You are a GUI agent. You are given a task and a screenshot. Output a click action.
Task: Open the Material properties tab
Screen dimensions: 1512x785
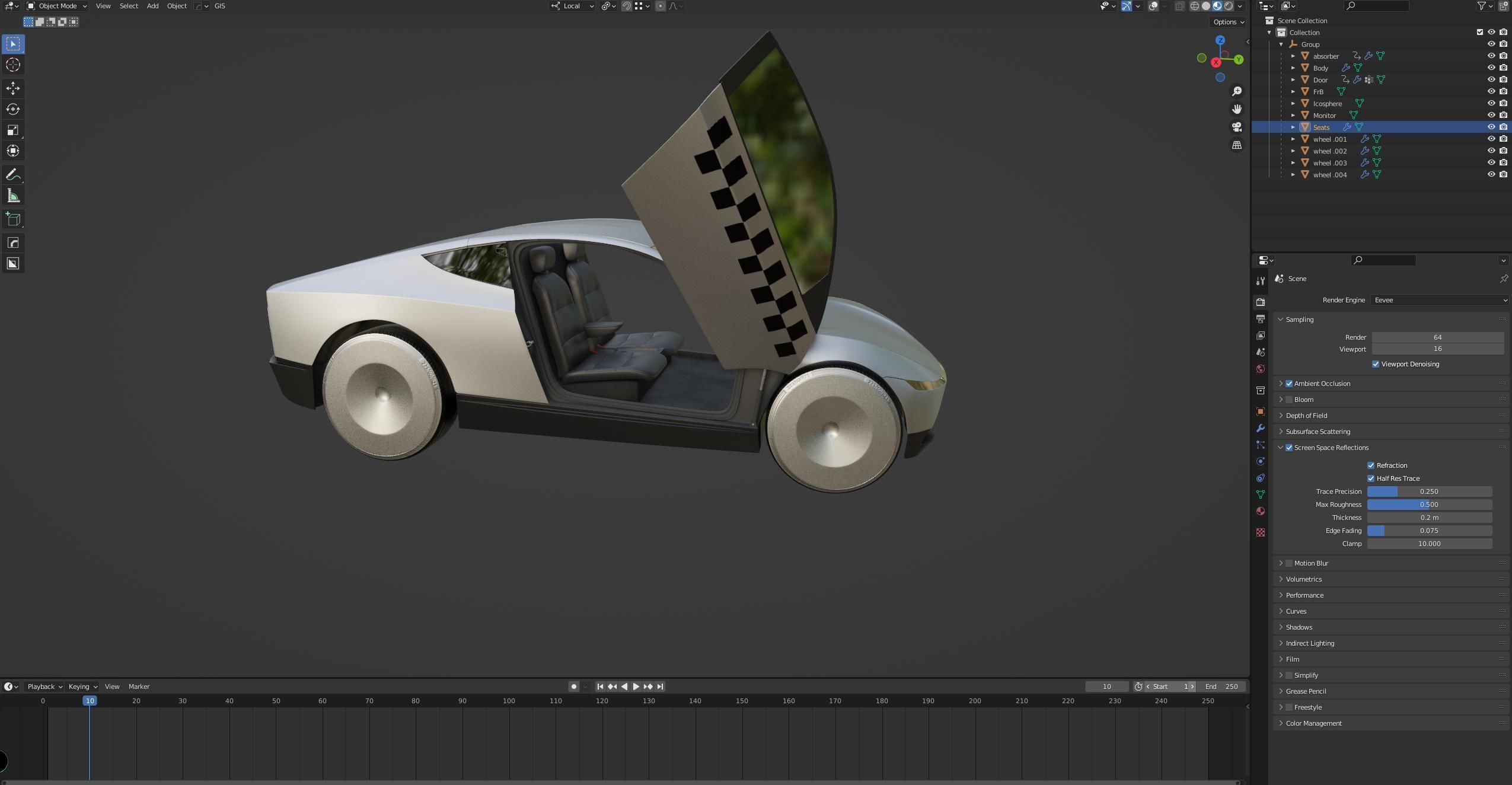pos(1261,511)
